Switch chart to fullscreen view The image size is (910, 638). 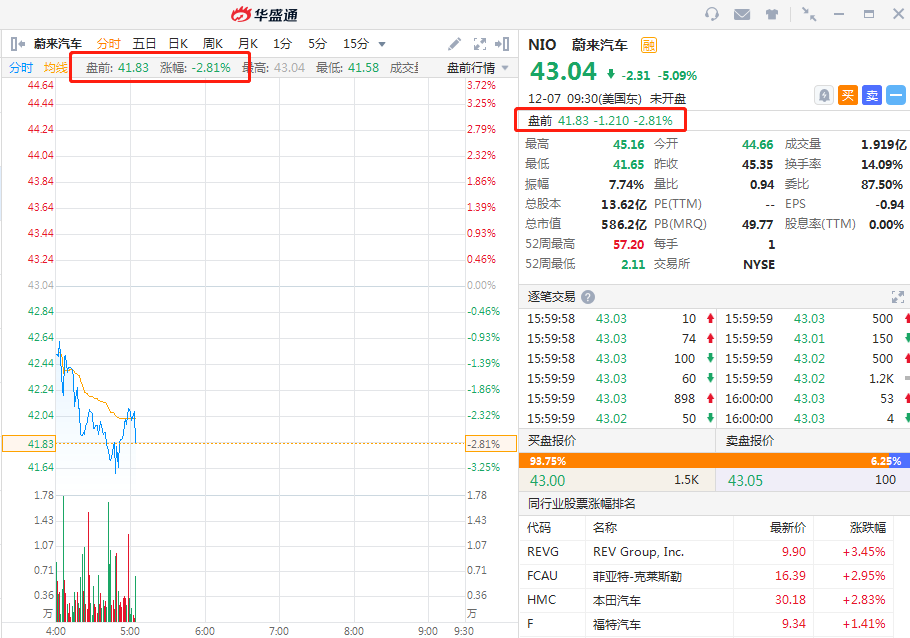pos(479,44)
